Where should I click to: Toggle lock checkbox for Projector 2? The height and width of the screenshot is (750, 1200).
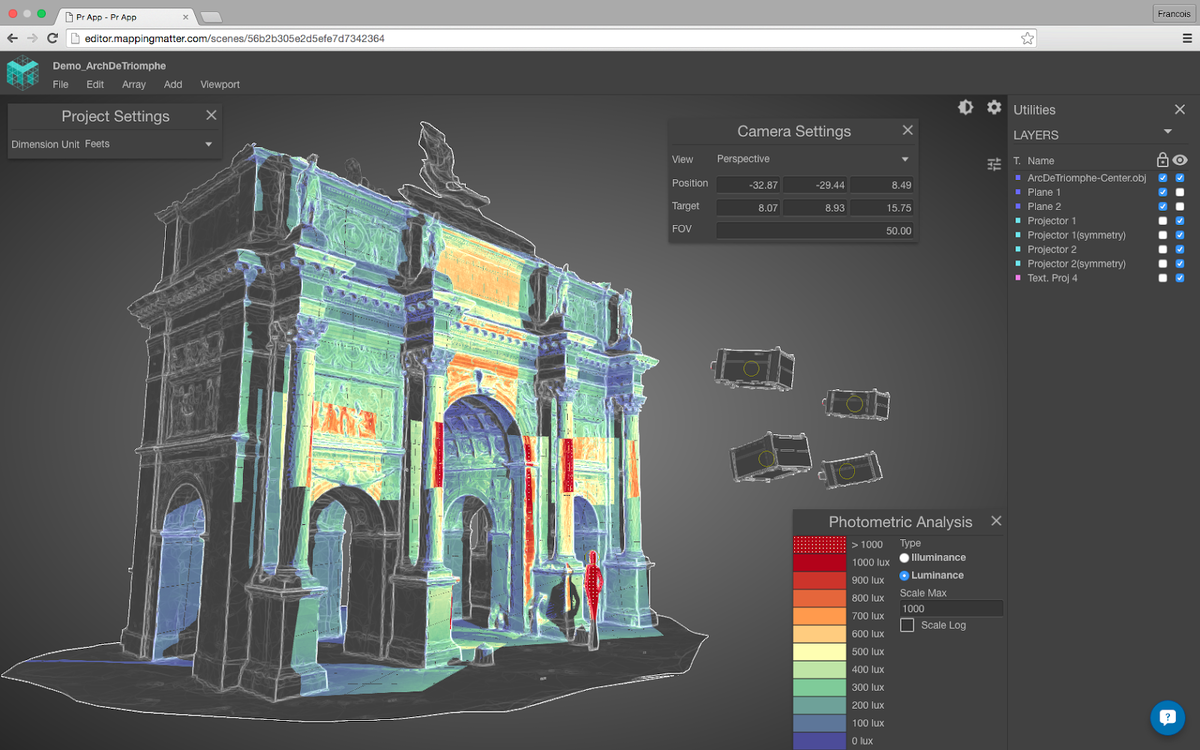click(1162, 249)
